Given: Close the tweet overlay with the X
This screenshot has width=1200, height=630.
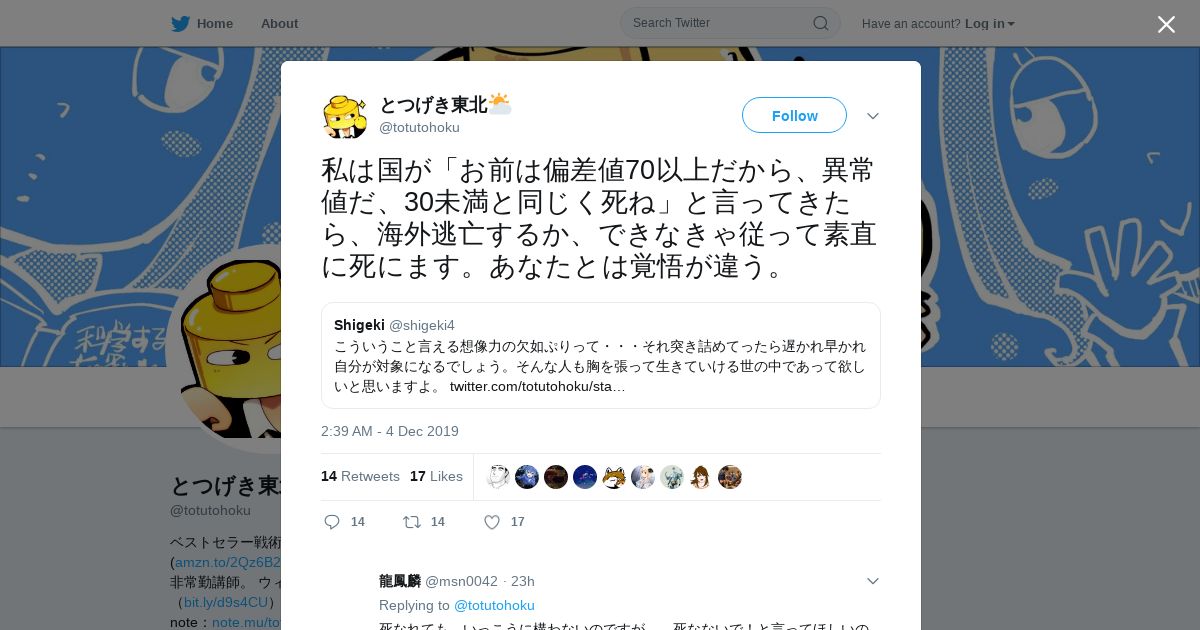Looking at the screenshot, I should 1166,24.
